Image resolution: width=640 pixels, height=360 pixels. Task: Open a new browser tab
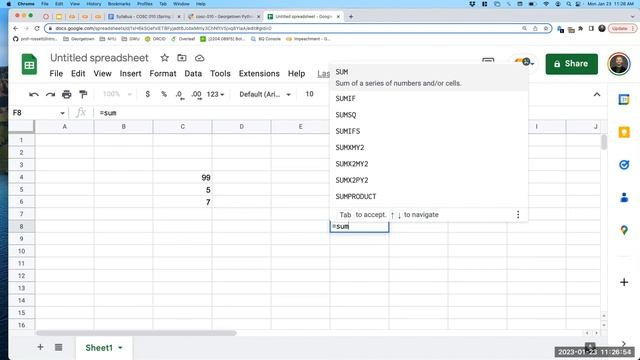(351, 17)
